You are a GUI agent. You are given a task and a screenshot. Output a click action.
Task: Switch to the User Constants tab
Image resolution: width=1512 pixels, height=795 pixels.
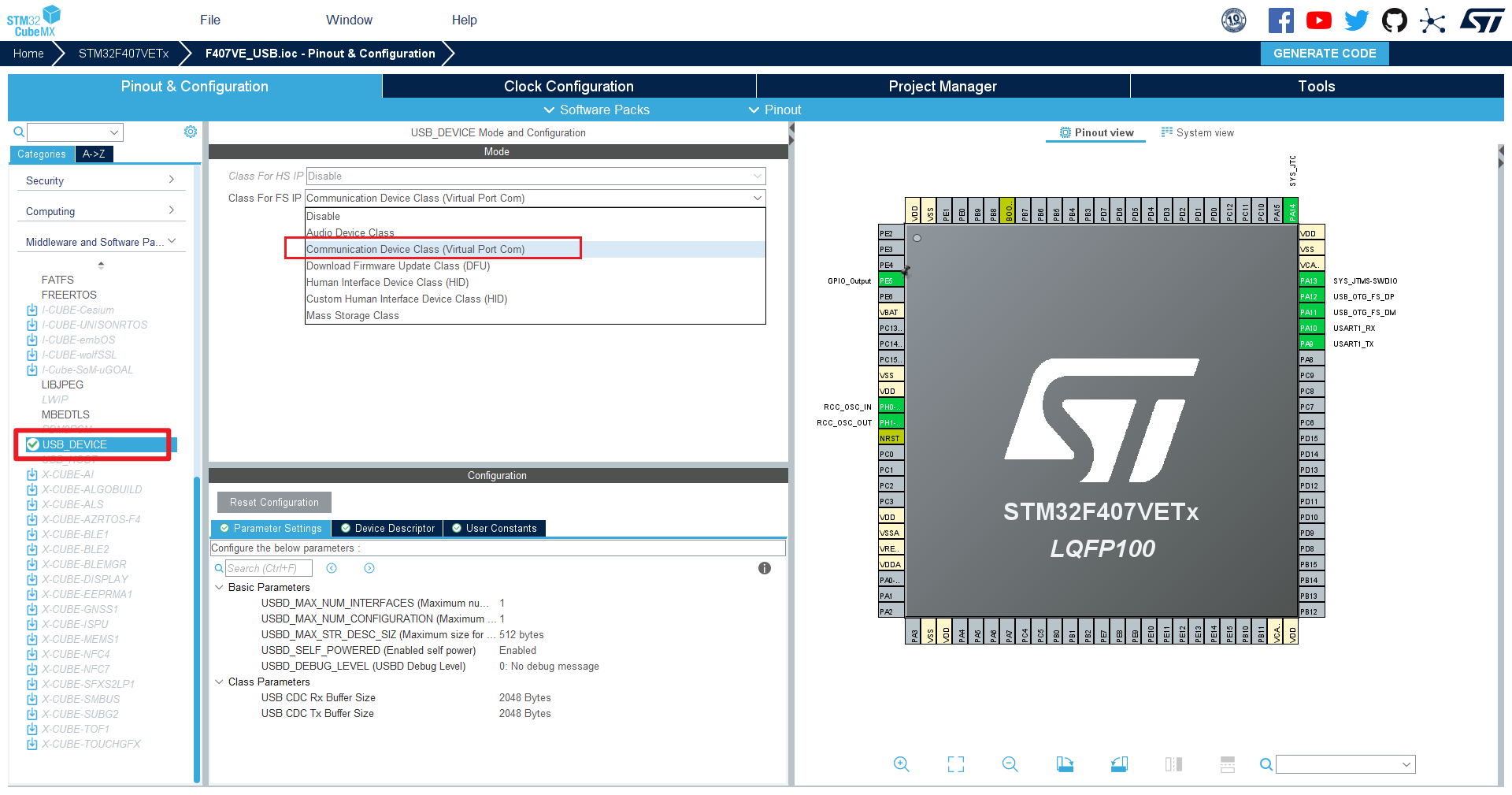[495, 528]
